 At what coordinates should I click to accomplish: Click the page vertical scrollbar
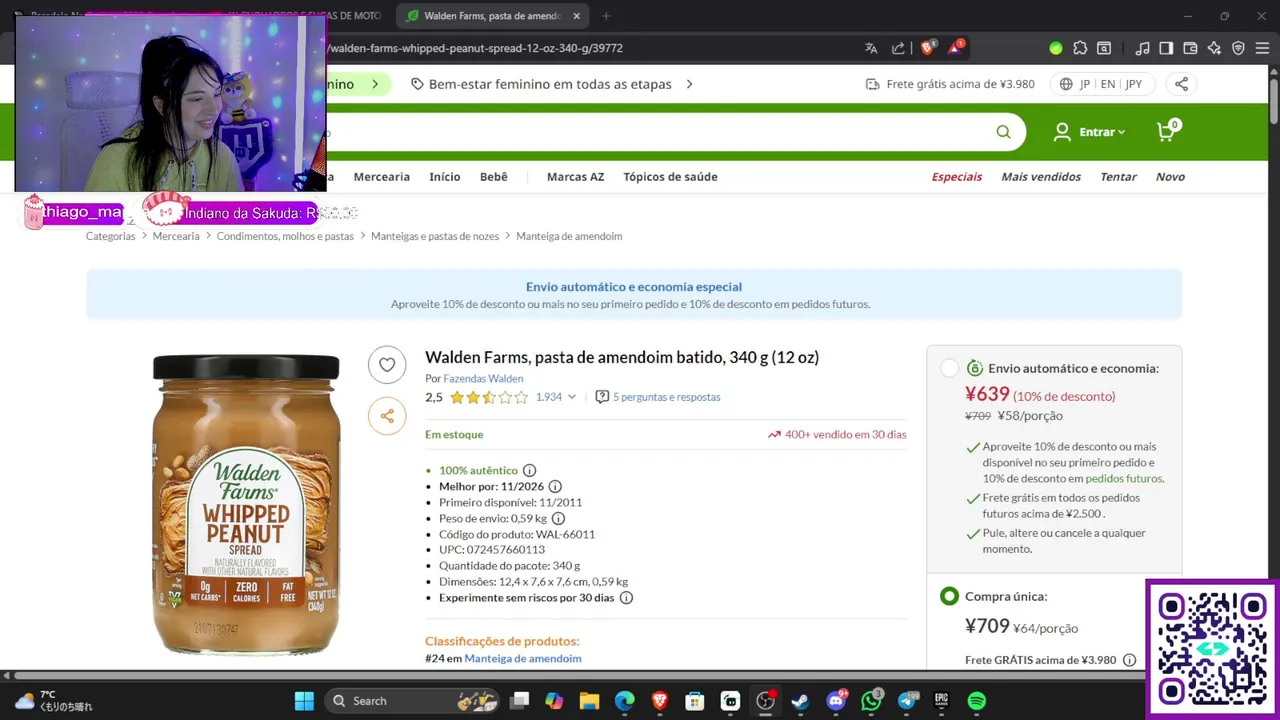point(1274,100)
